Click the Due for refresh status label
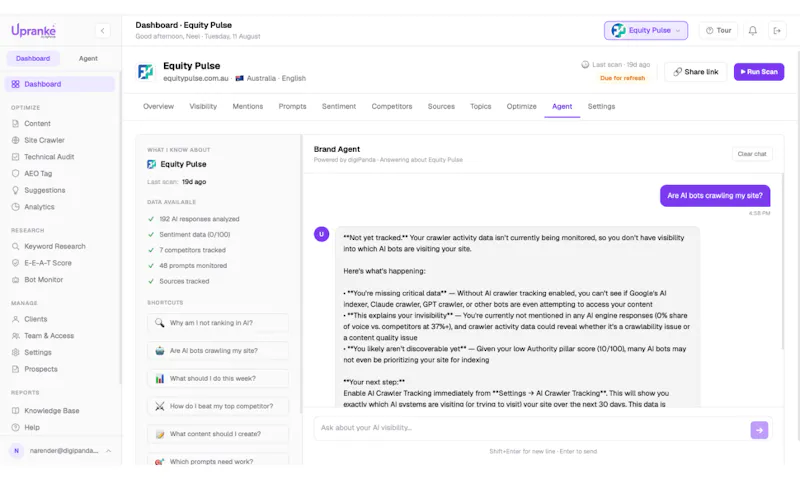This screenshot has width=800, height=479. coord(622,78)
